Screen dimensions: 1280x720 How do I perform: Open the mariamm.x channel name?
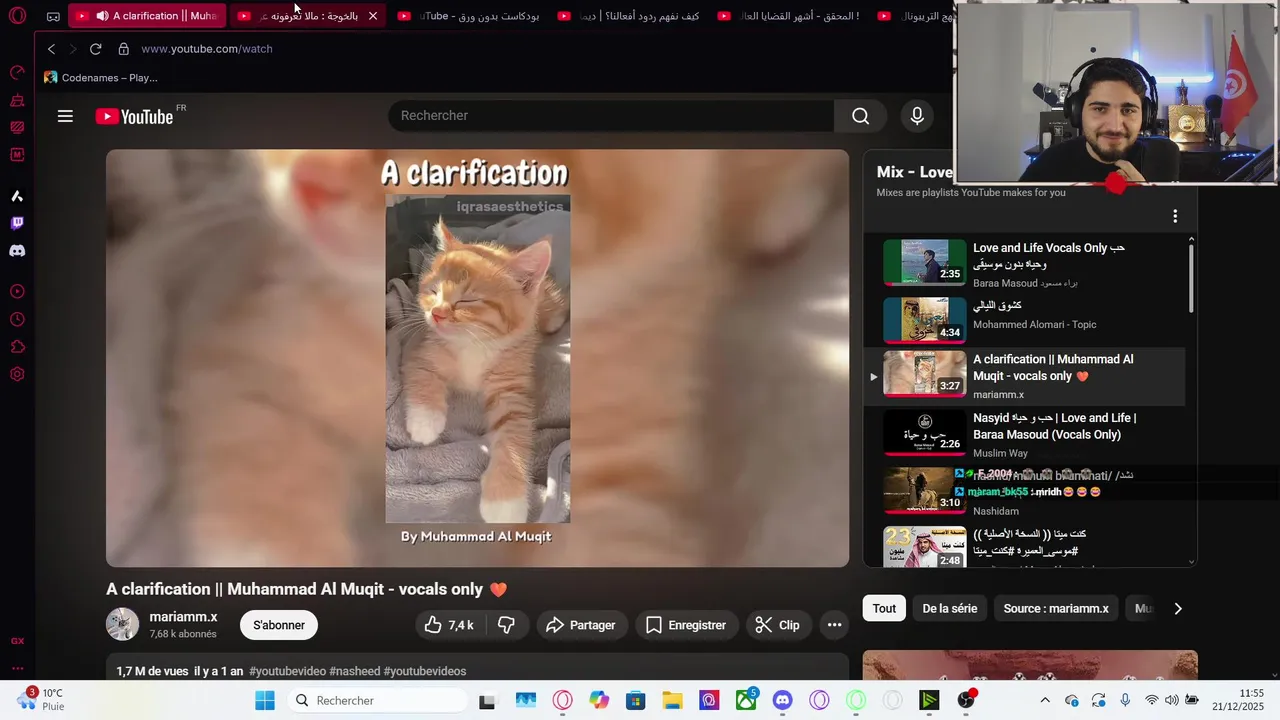click(183, 617)
